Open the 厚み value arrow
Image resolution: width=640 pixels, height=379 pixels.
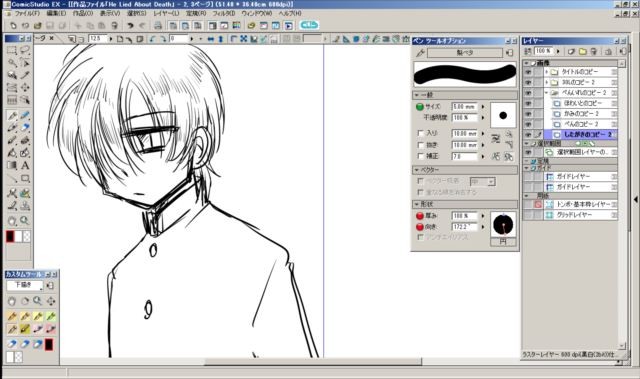coord(483,215)
